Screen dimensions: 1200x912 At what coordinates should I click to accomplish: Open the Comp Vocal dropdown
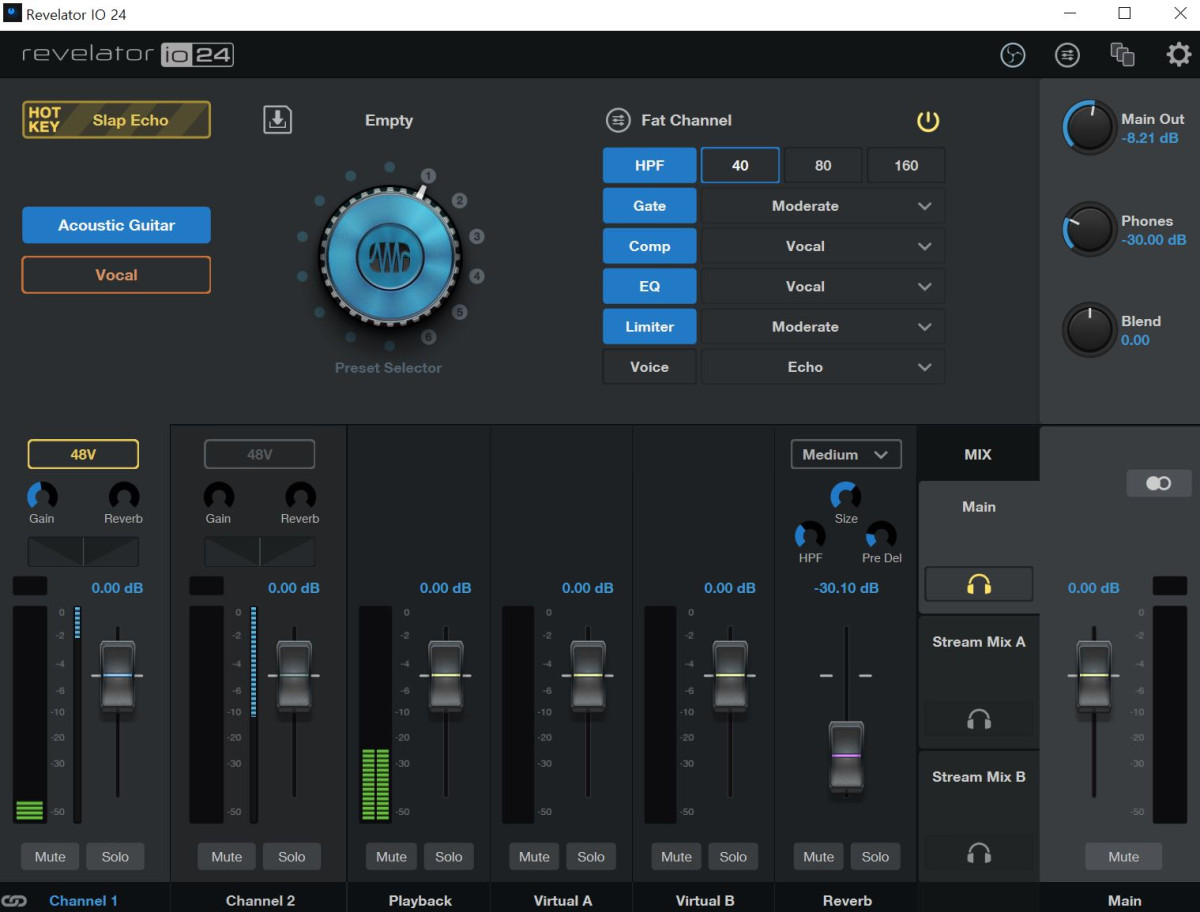tap(823, 246)
